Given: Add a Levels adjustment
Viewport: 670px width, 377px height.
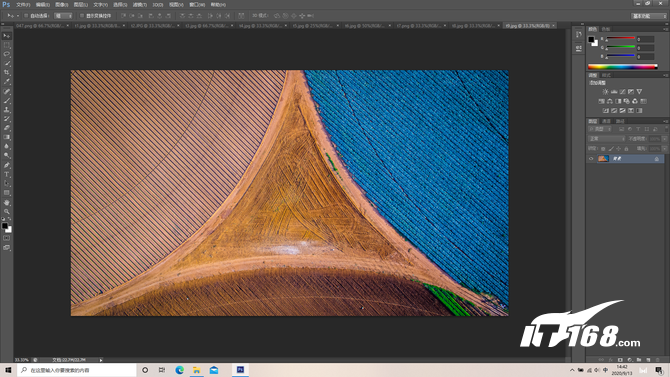Looking at the screenshot, I should [x=614, y=91].
